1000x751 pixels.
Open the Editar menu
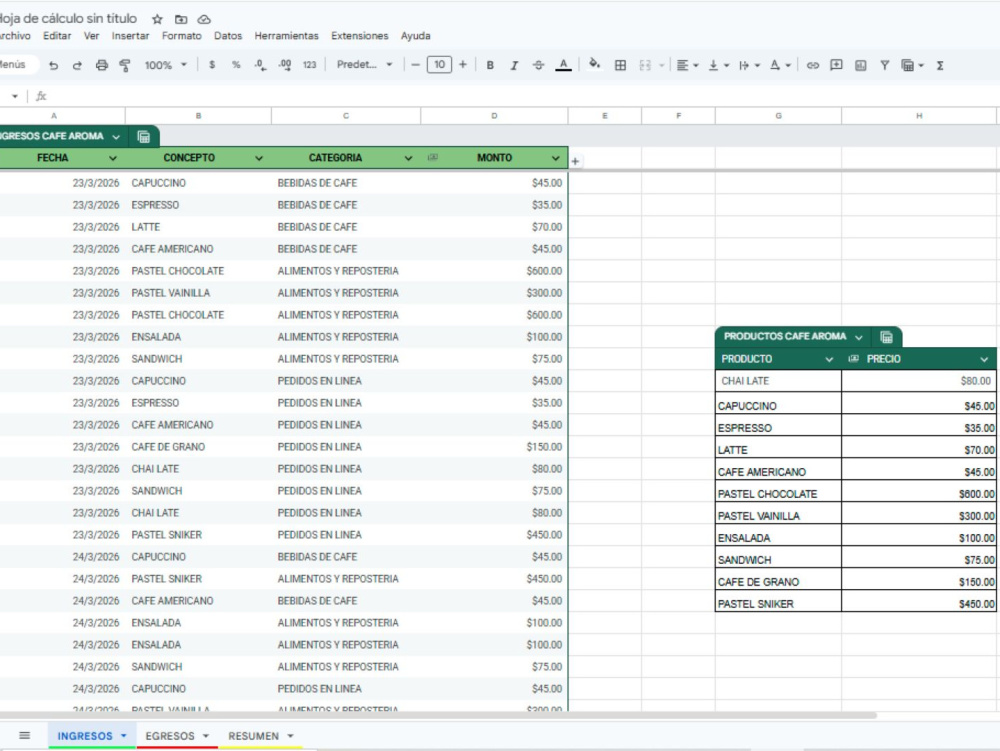click(57, 36)
